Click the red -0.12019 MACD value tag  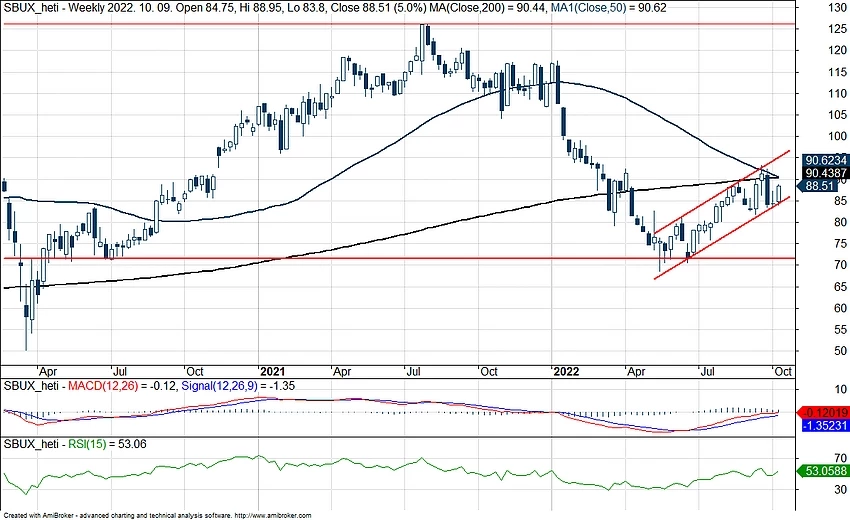(823, 413)
